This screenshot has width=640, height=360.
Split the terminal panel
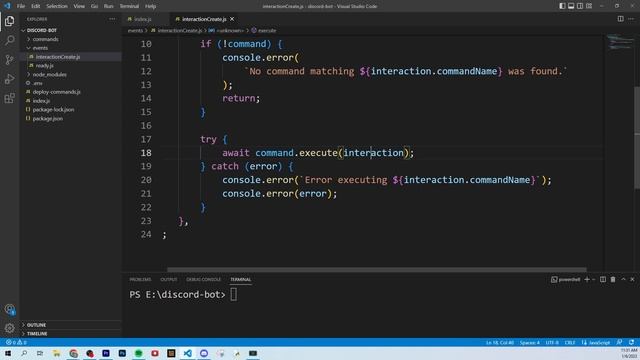point(602,280)
